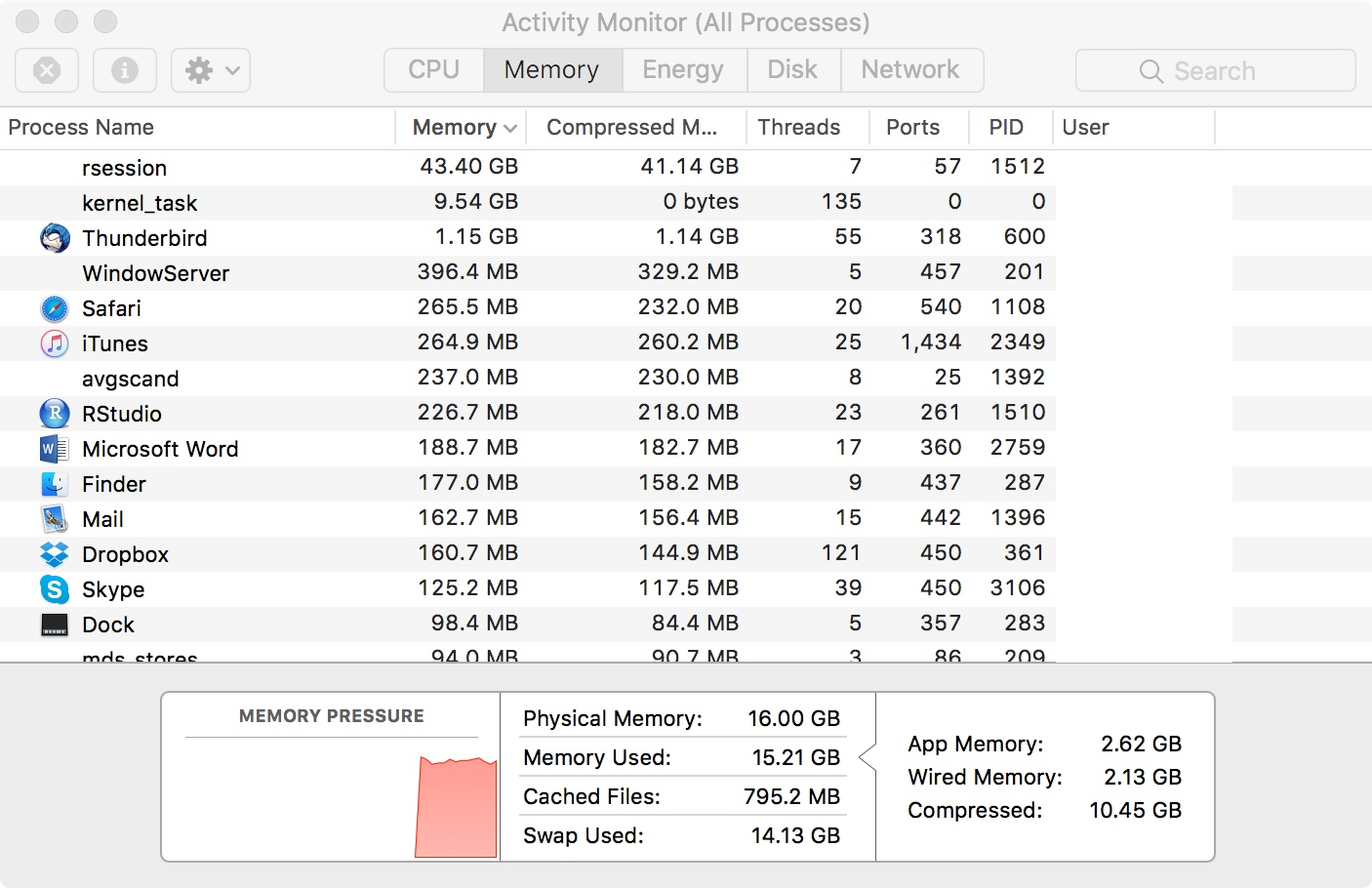The image size is (1372, 888).
Task: Sort by Compressed Memory column header
Action: tap(632, 128)
